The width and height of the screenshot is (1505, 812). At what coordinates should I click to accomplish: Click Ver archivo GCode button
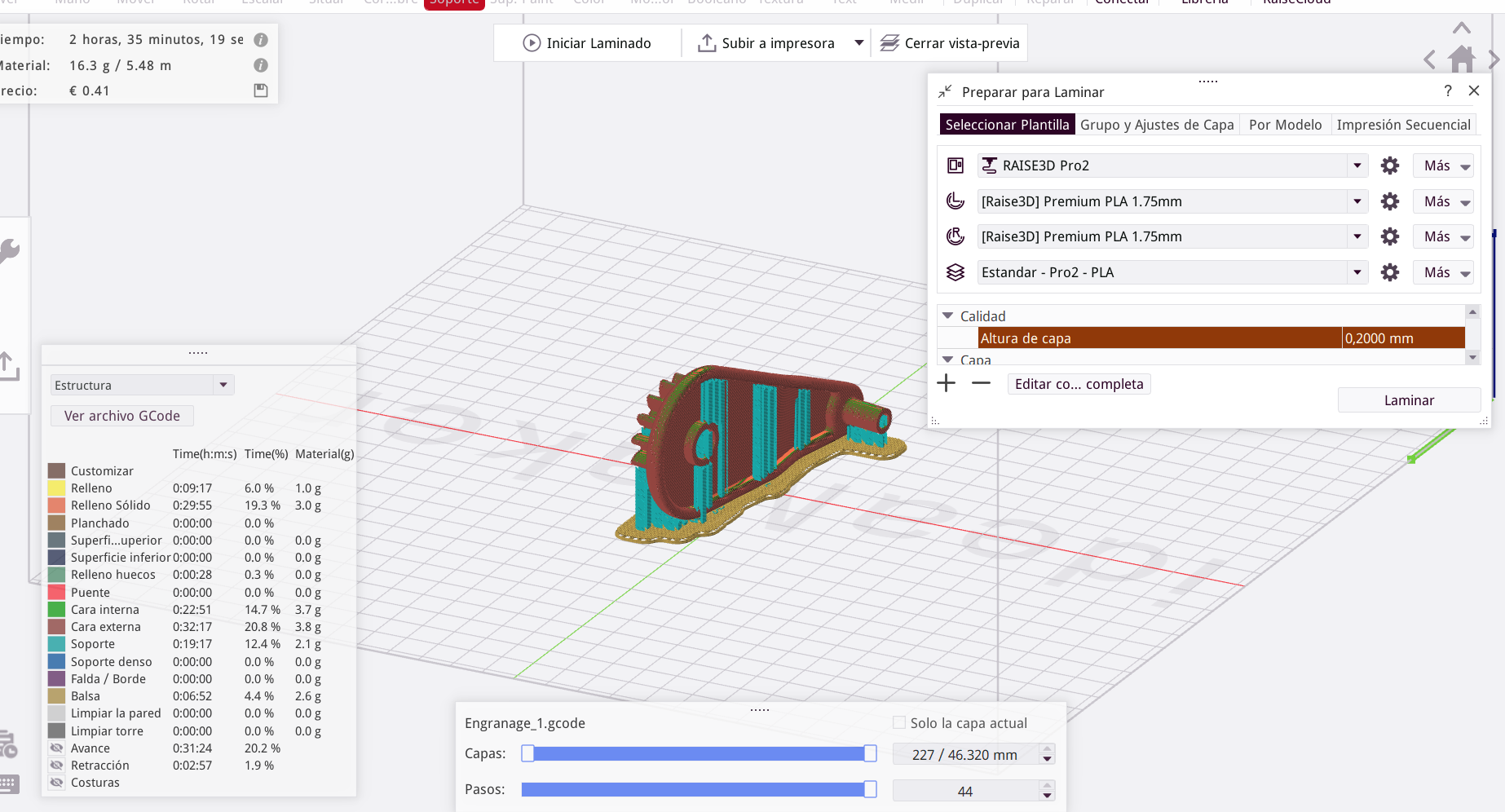point(122,416)
